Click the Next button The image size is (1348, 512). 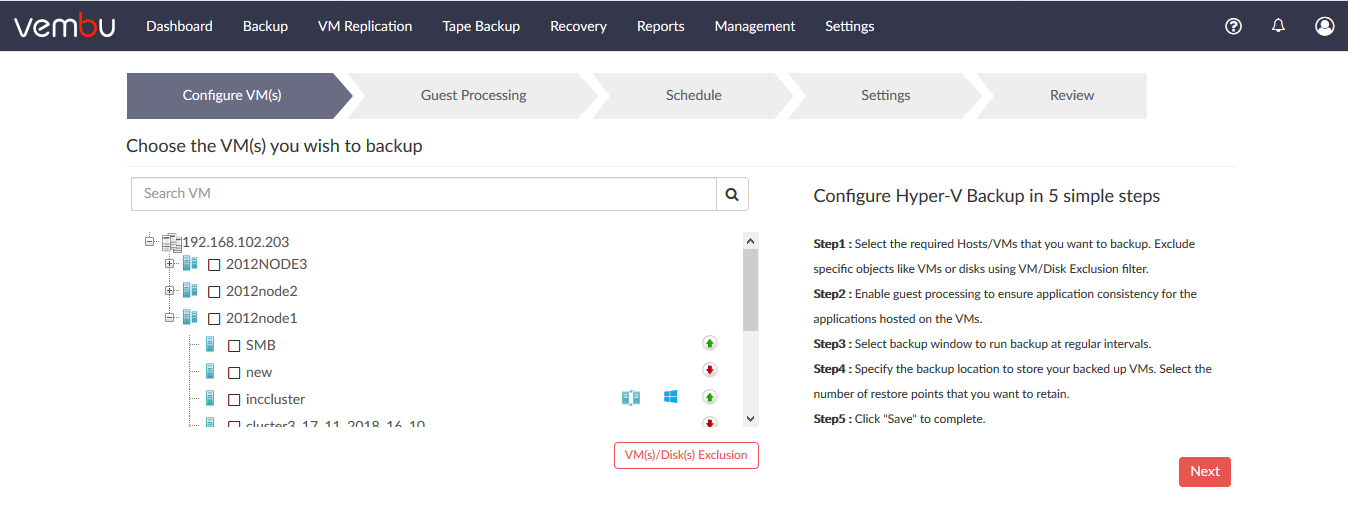pyautogui.click(x=1205, y=472)
